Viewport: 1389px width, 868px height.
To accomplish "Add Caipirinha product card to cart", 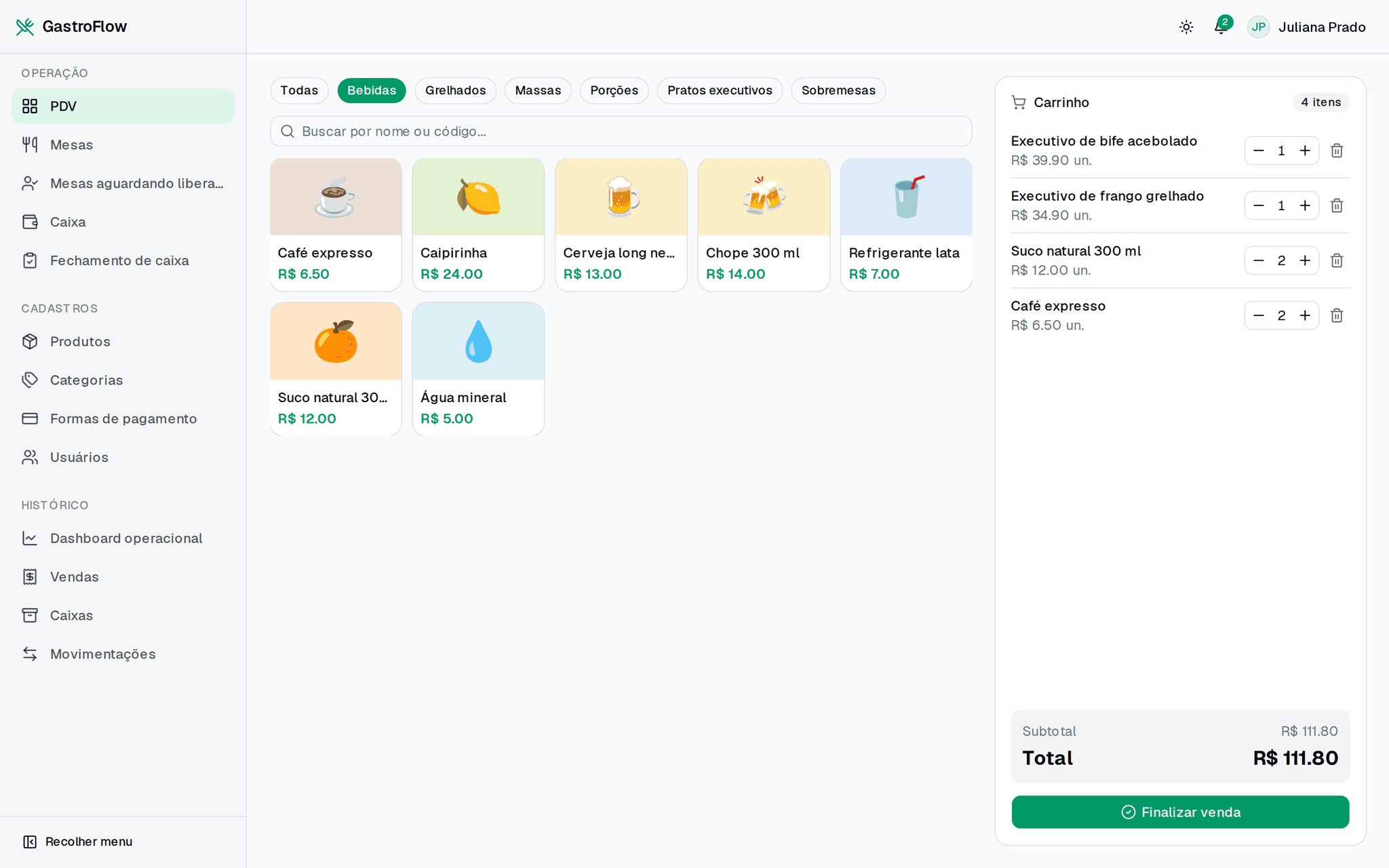I will tap(478, 225).
